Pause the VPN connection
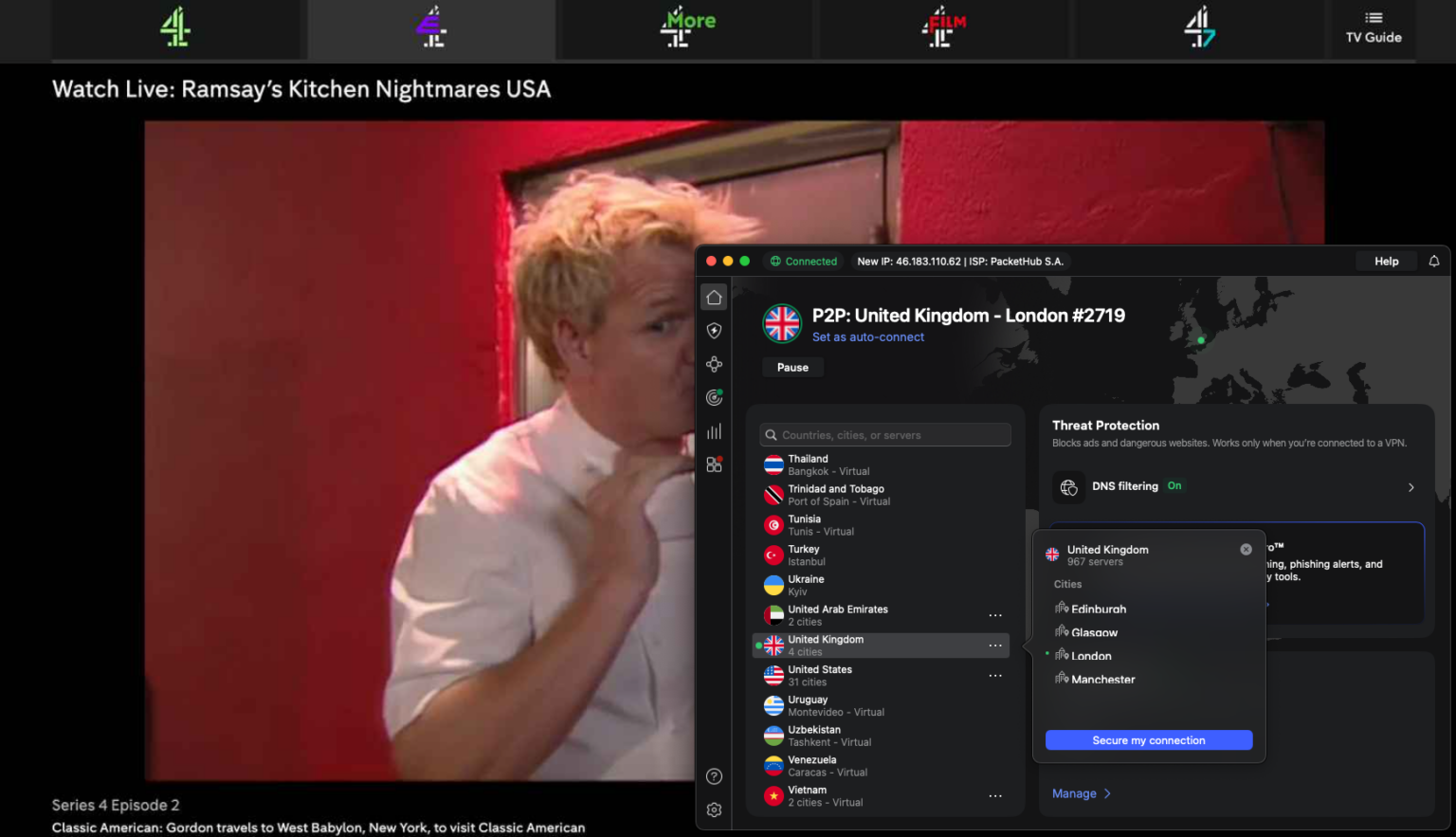Image resolution: width=1456 pixels, height=837 pixels. pos(792,368)
